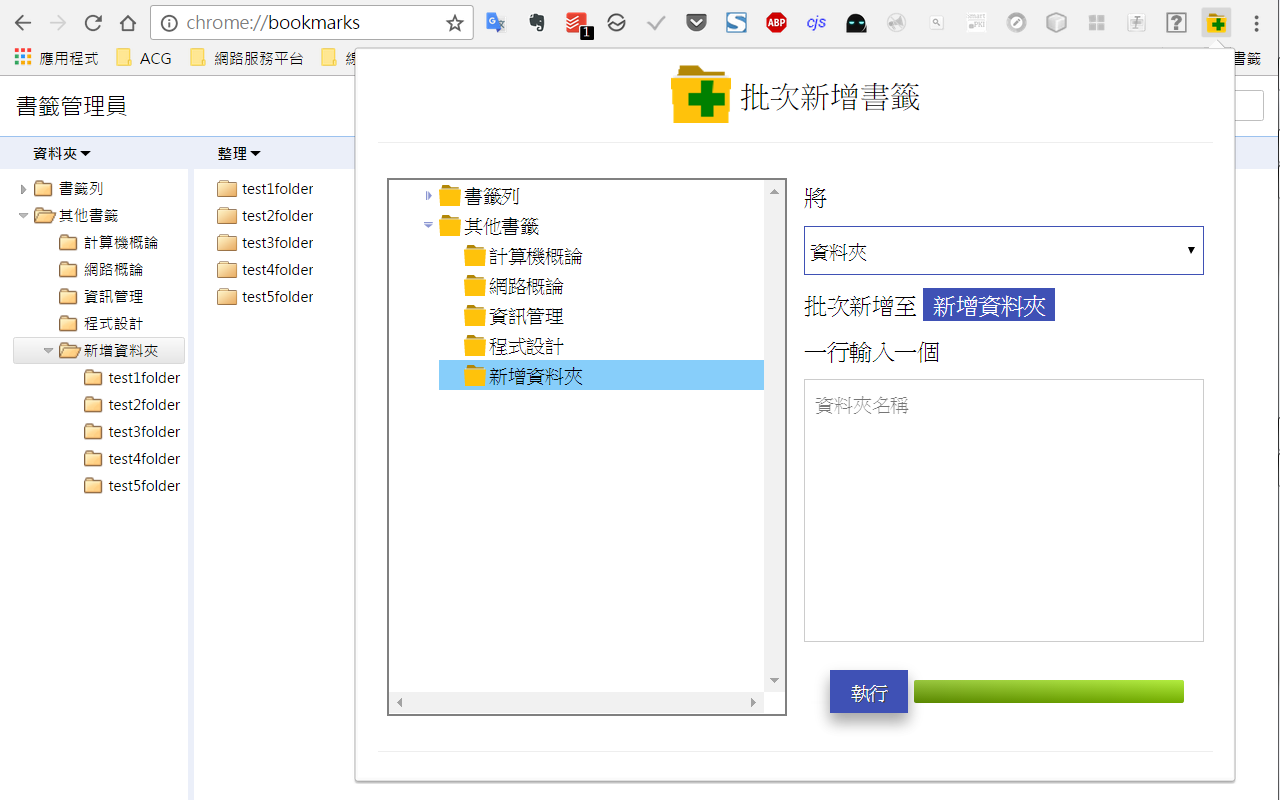
Task: Open the blue S extension icon
Action: click(736, 22)
